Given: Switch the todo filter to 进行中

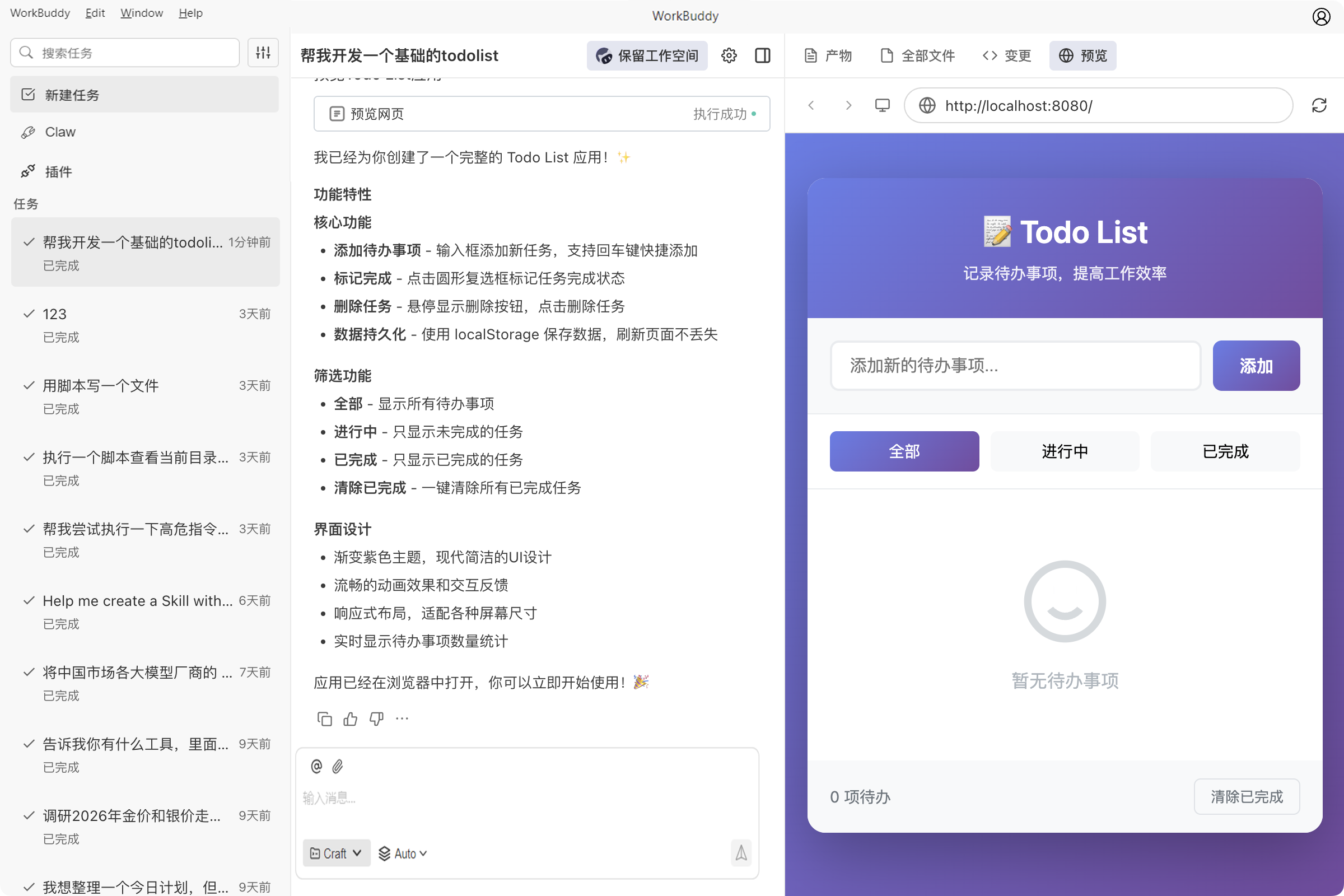Looking at the screenshot, I should tap(1064, 451).
